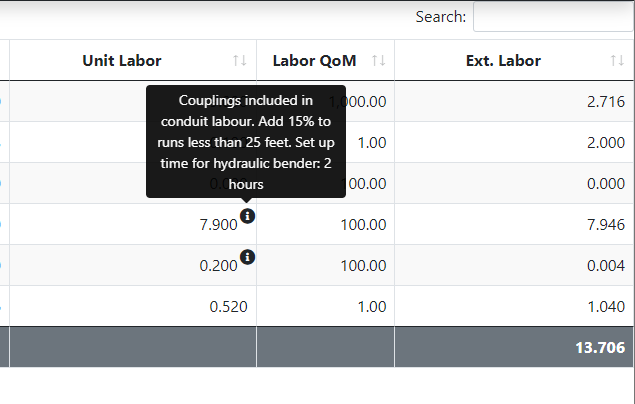Click the Unit Labor column header text
Image resolution: width=635 pixels, height=404 pixels.
tap(121, 61)
